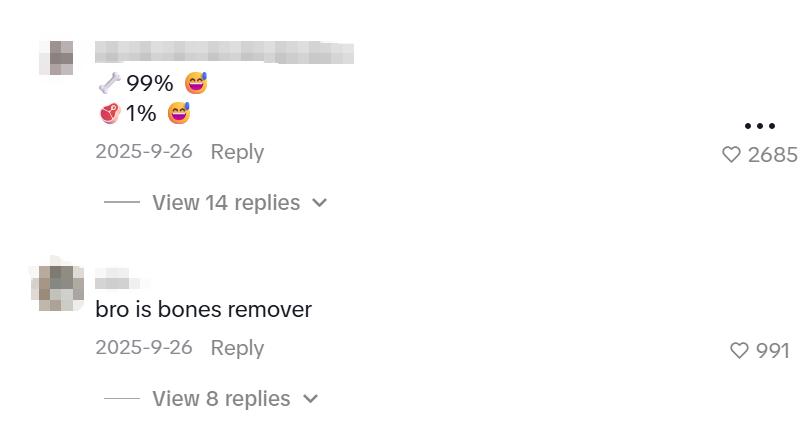Image resolution: width=810 pixels, height=443 pixels.
Task: Click the 'bro is bones remover' text
Action: tap(204, 309)
